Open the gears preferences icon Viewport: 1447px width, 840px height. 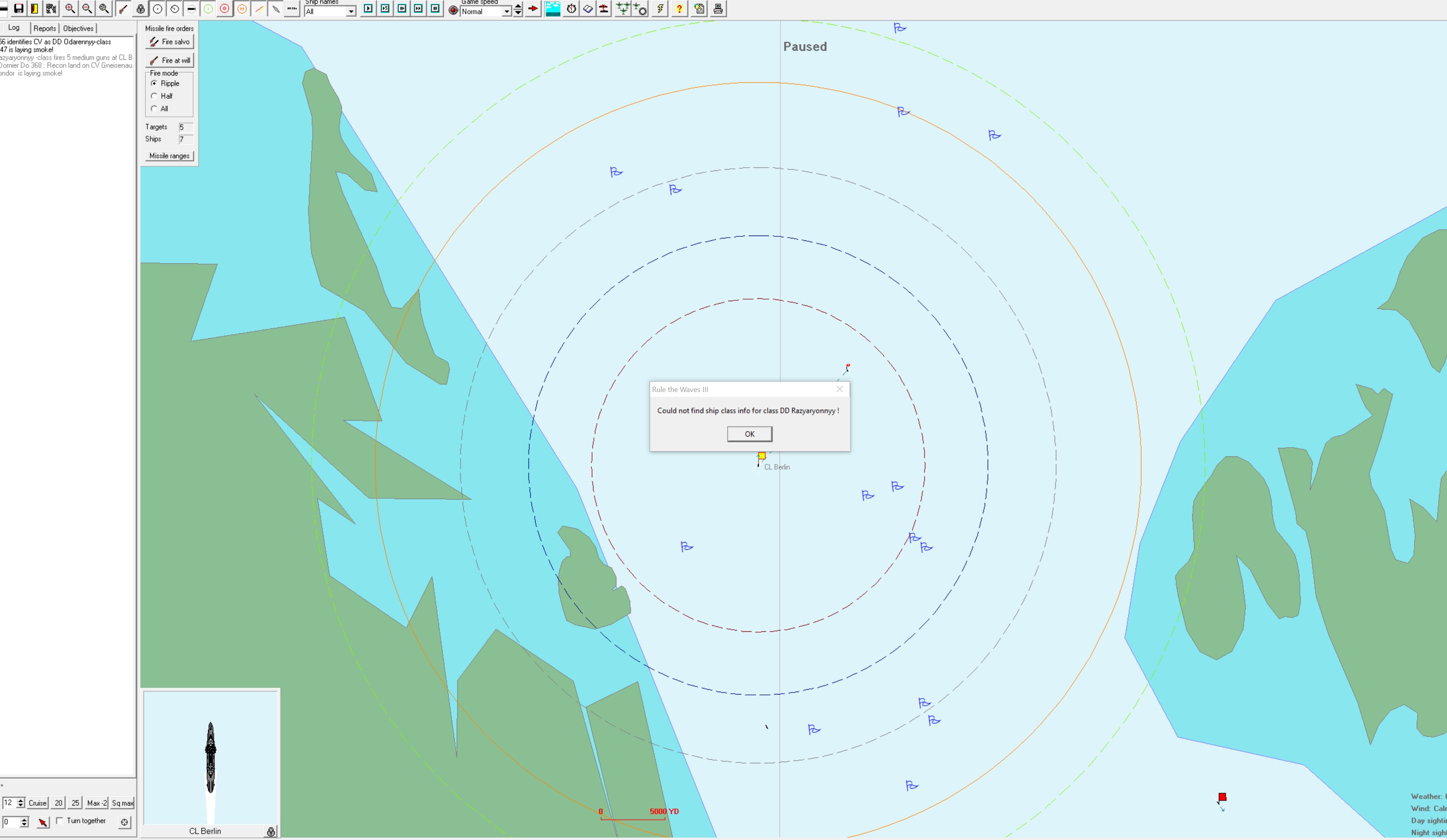pyautogui.click(x=51, y=8)
